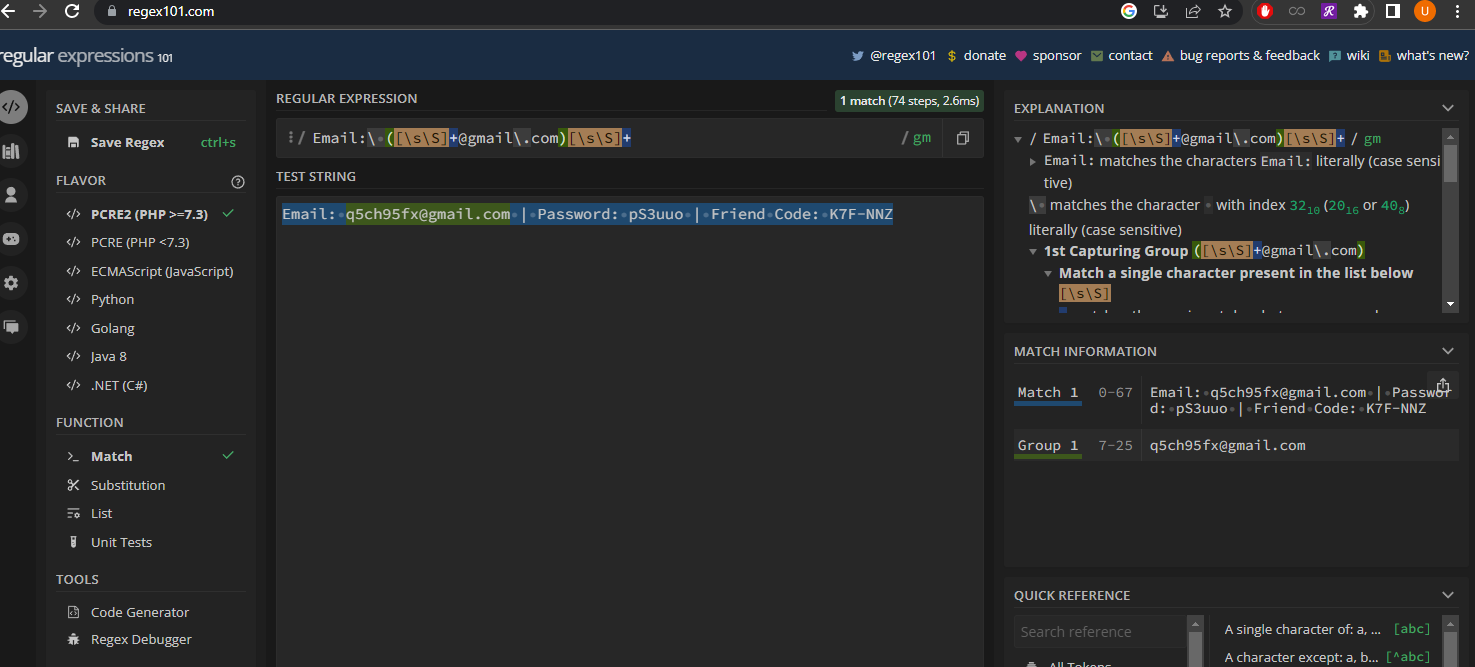Click the red ad blocker extension icon
This screenshot has height=667, width=1475.
(1265, 11)
